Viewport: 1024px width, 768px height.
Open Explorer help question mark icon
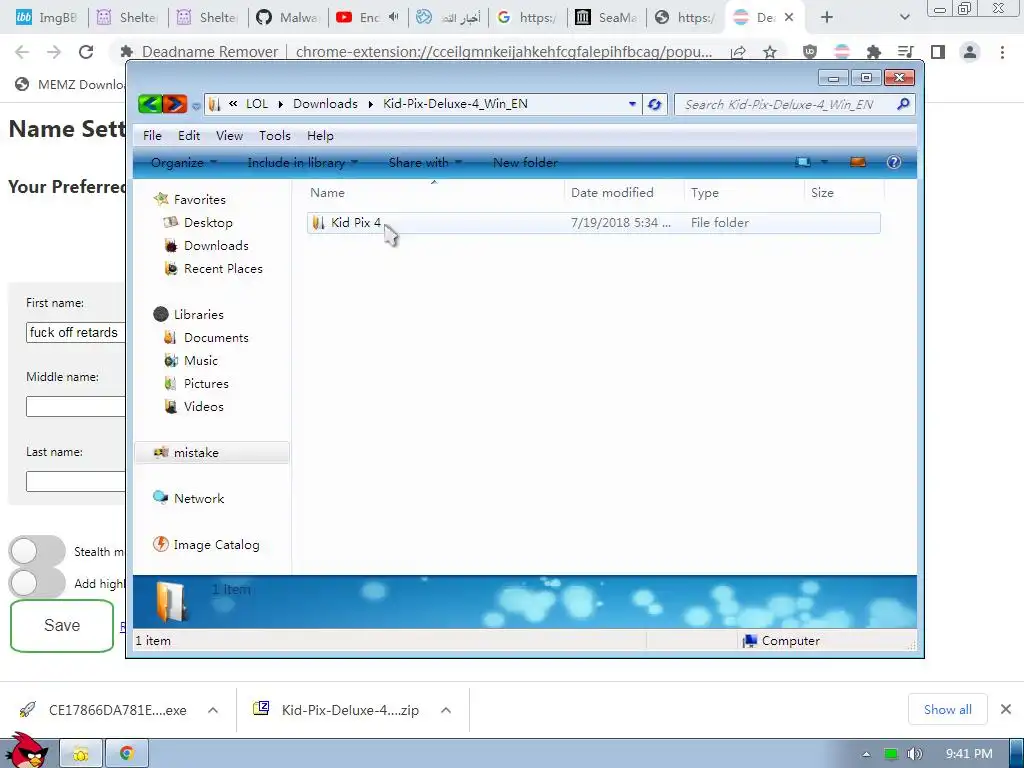pos(893,162)
